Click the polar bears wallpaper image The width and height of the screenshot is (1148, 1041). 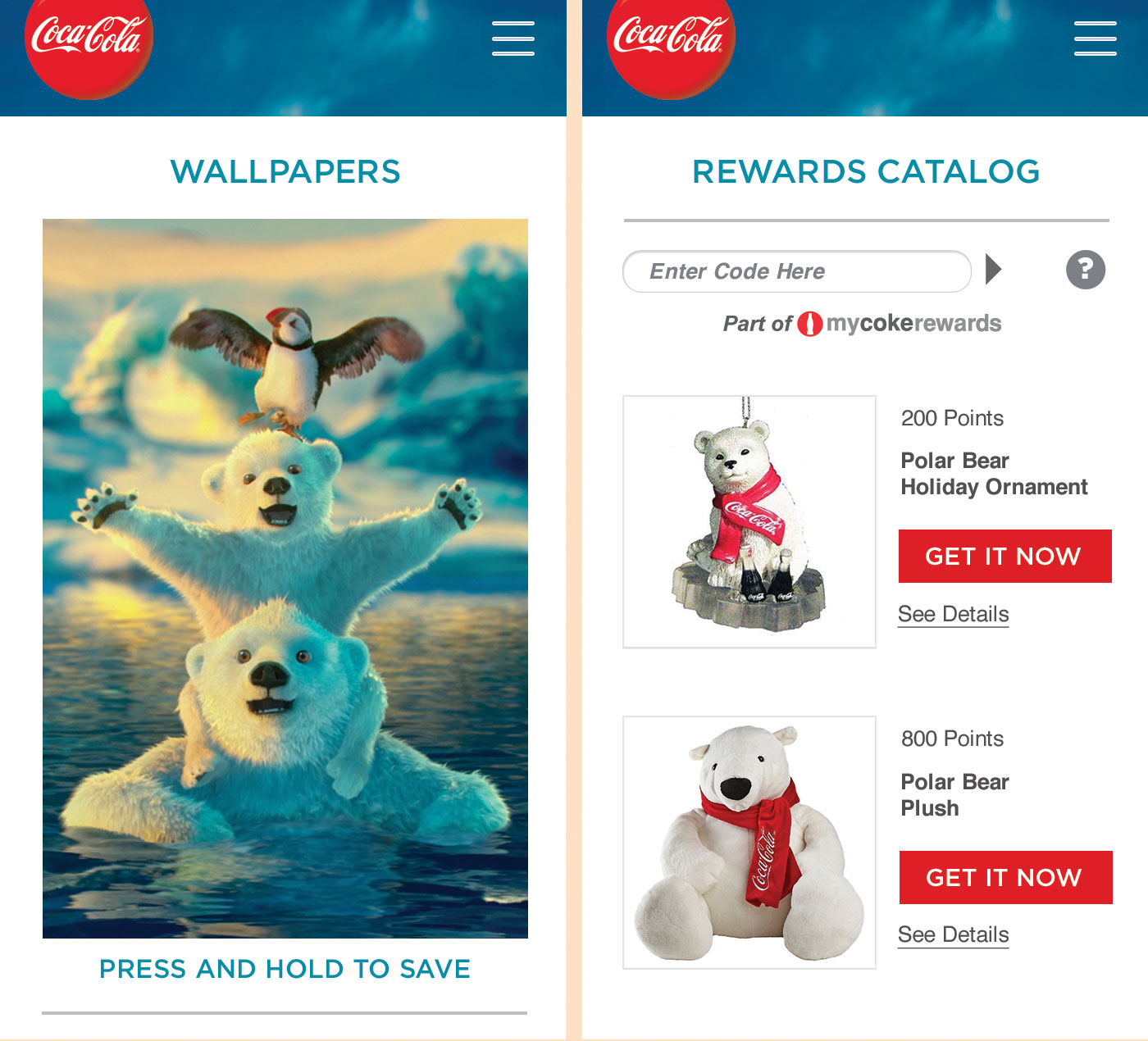point(285,579)
